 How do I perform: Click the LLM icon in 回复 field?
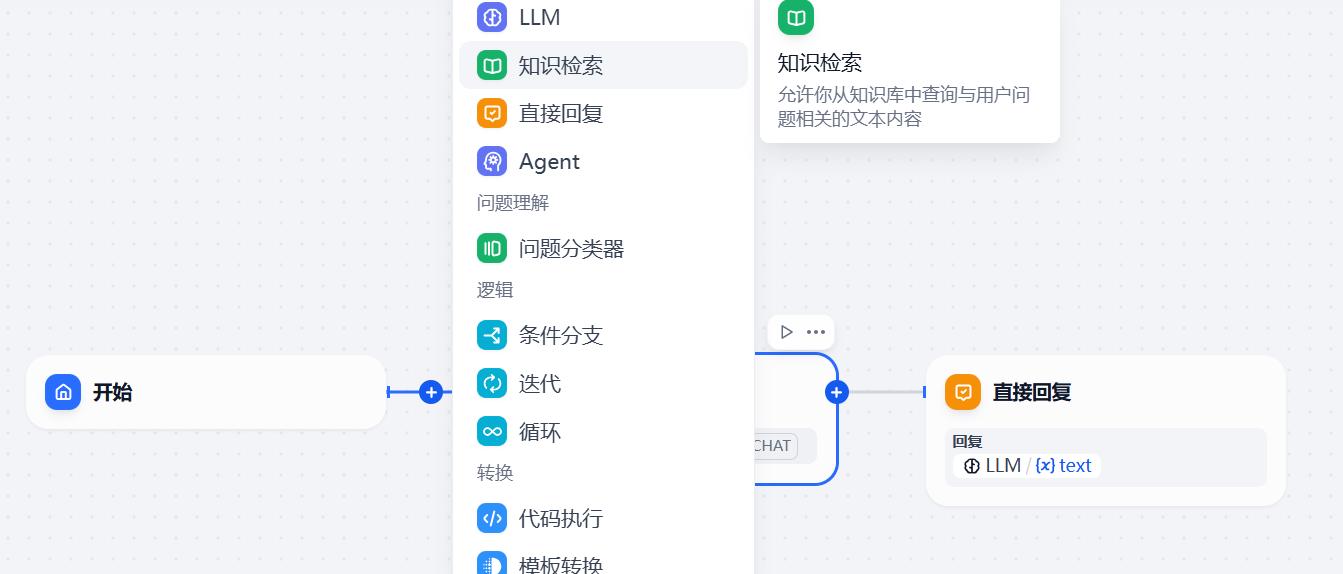pos(972,466)
